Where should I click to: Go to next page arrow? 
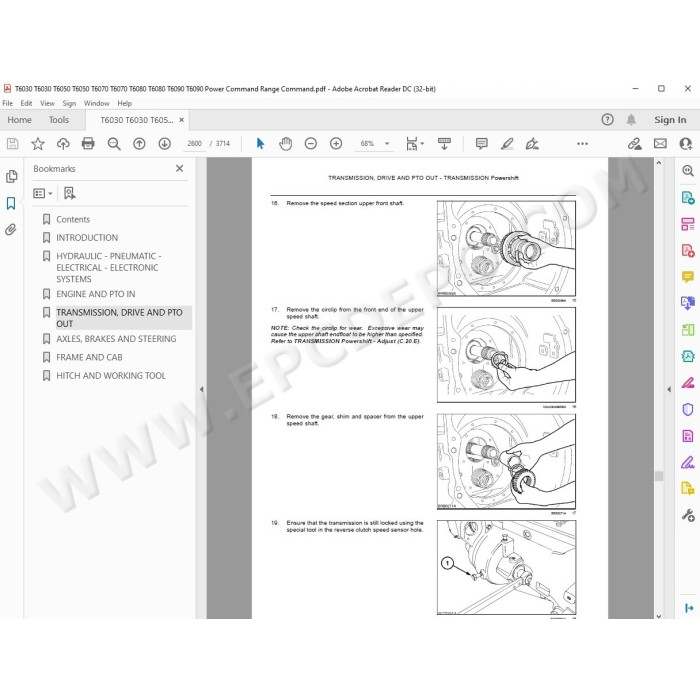coord(165,144)
